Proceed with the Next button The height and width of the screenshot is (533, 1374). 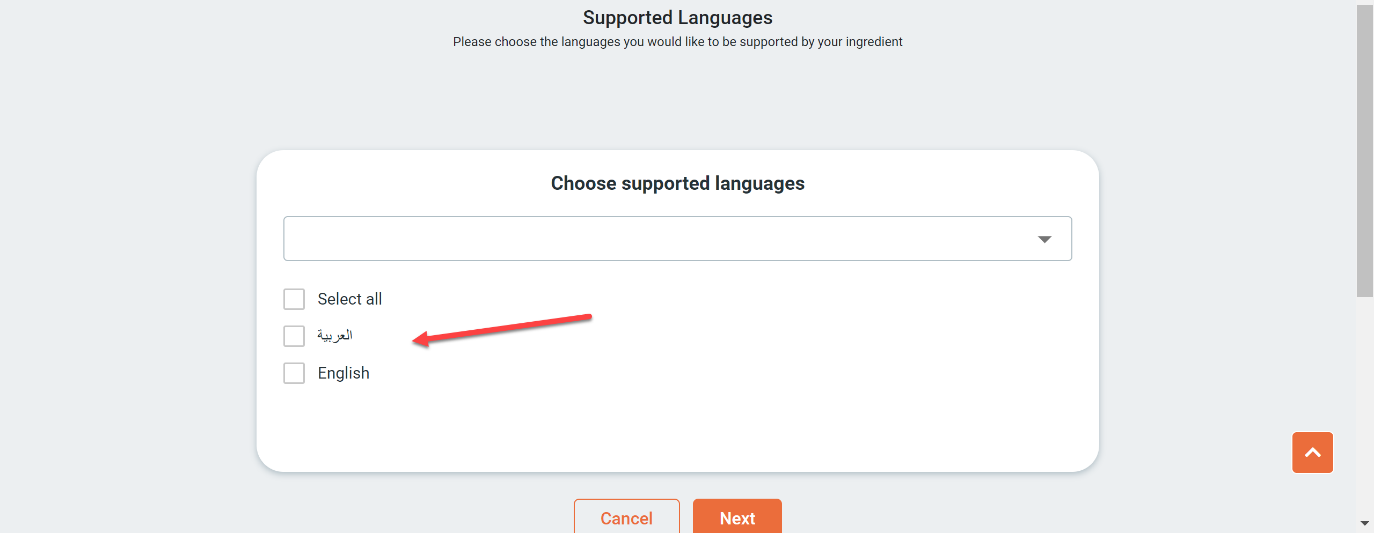coord(737,517)
